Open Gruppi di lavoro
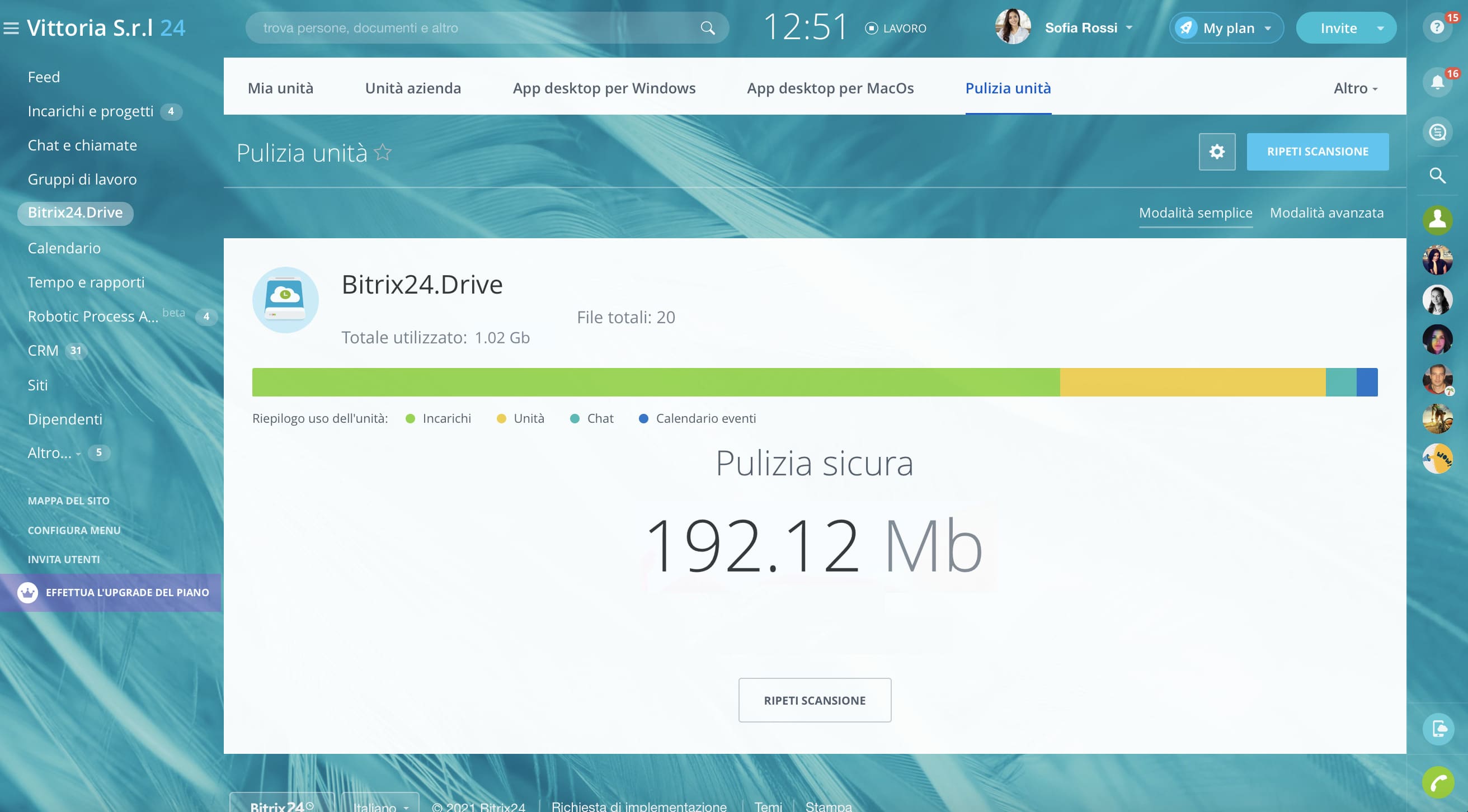Image resolution: width=1468 pixels, height=812 pixels. click(x=82, y=180)
